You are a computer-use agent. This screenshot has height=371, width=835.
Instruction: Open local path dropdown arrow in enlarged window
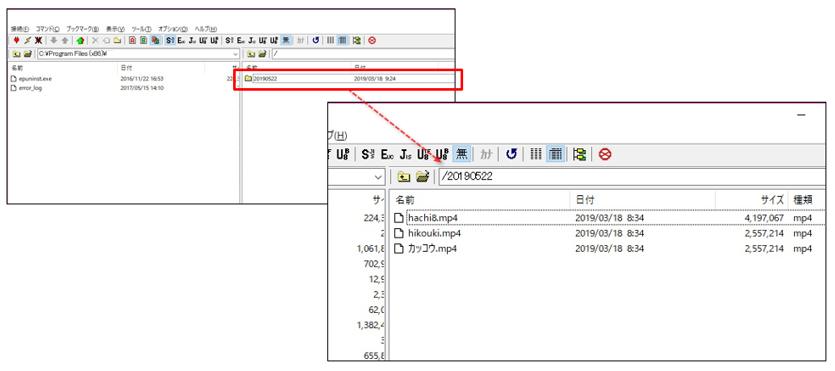[378, 177]
